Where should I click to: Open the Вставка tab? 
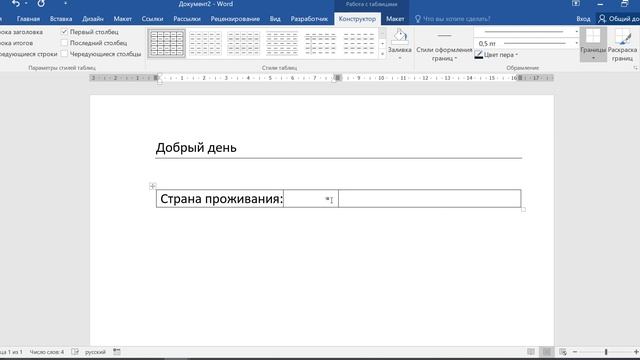tap(61, 19)
